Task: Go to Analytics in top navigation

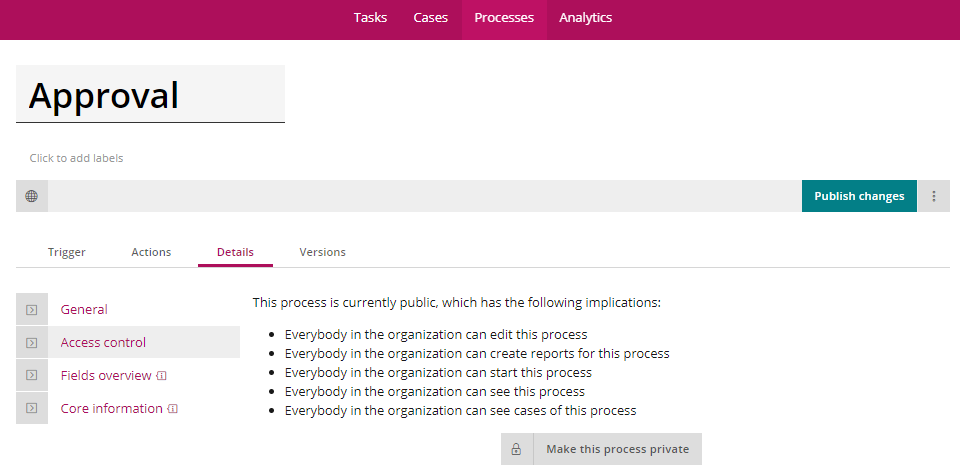Action: point(585,18)
